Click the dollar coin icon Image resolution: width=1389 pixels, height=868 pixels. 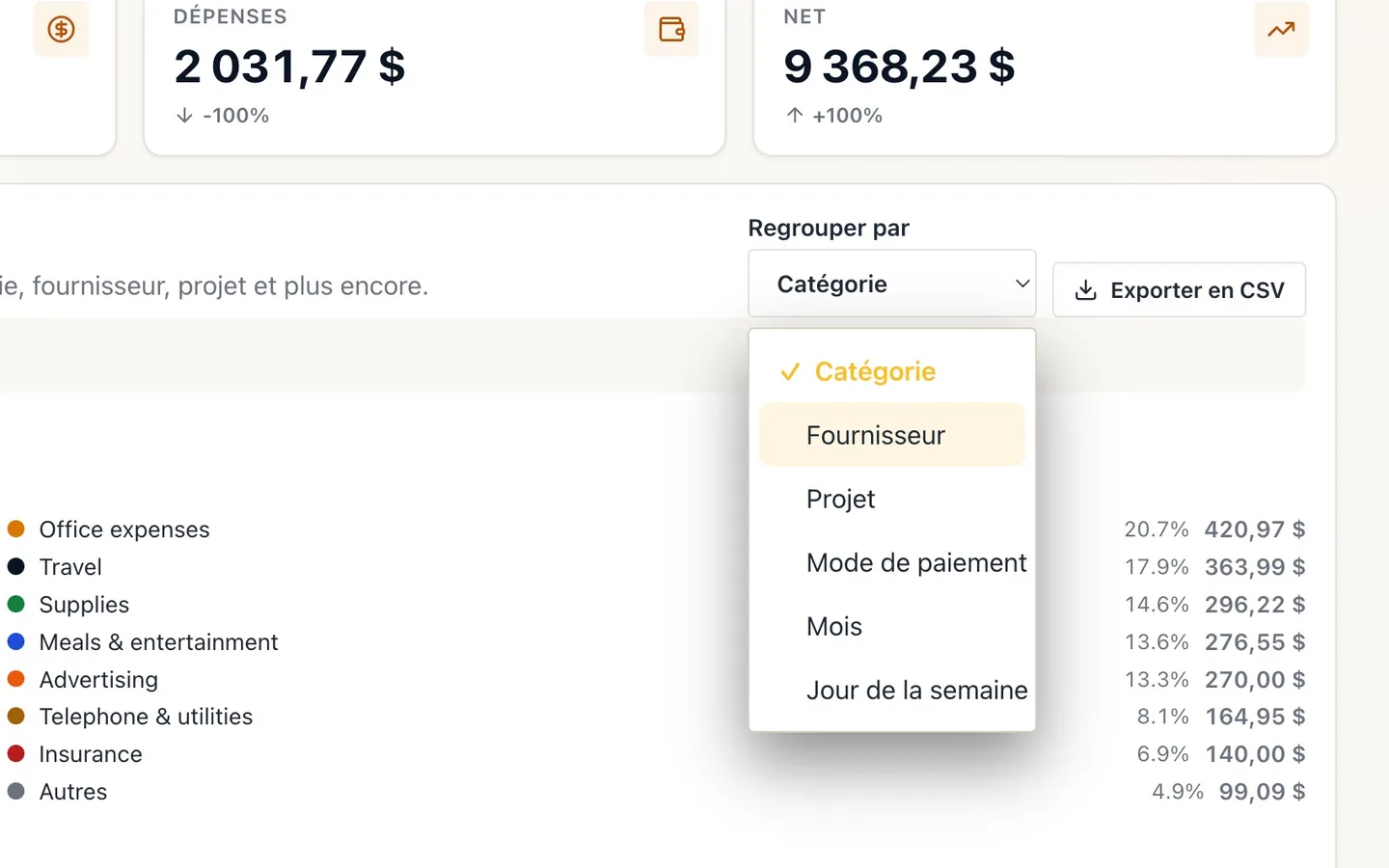[61, 29]
